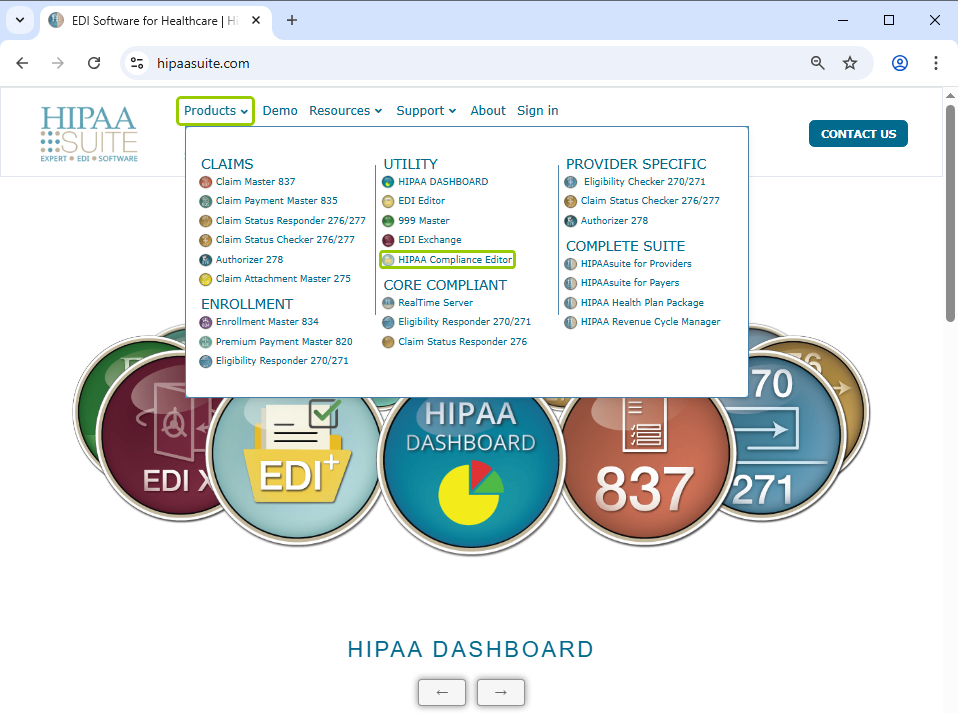This screenshot has height=713, width=958.
Task: Click the Premium Payment Master 820 icon
Action: pos(206,342)
